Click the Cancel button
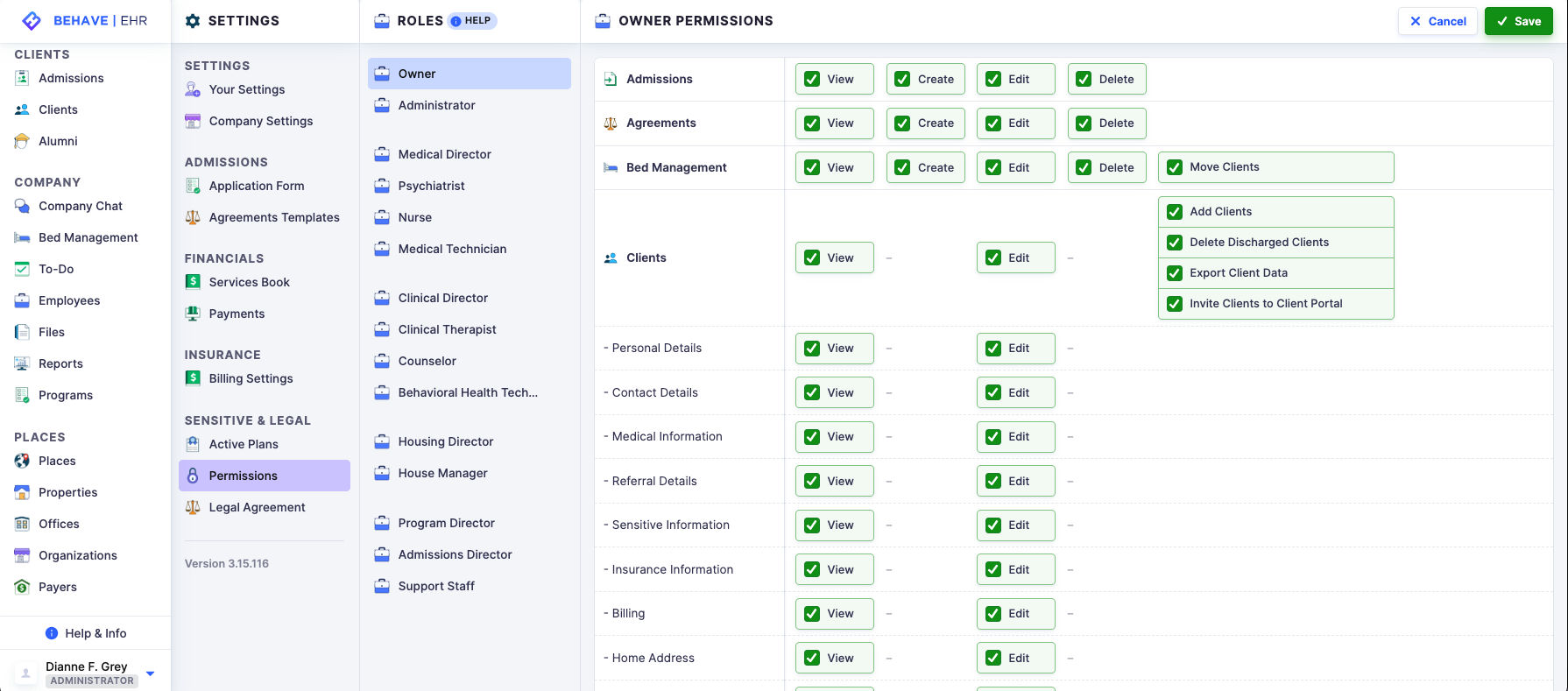 1437,21
